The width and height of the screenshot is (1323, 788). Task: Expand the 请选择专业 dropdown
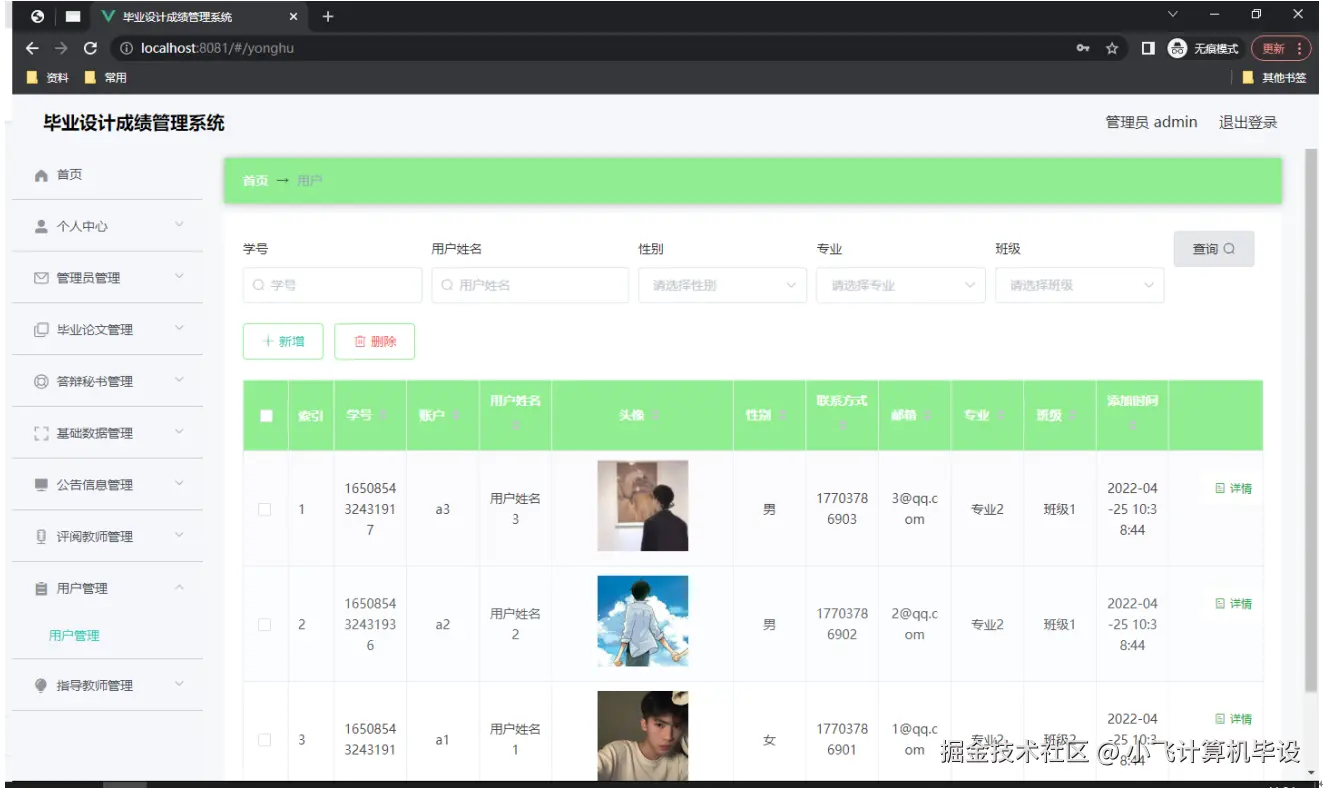click(900, 285)
